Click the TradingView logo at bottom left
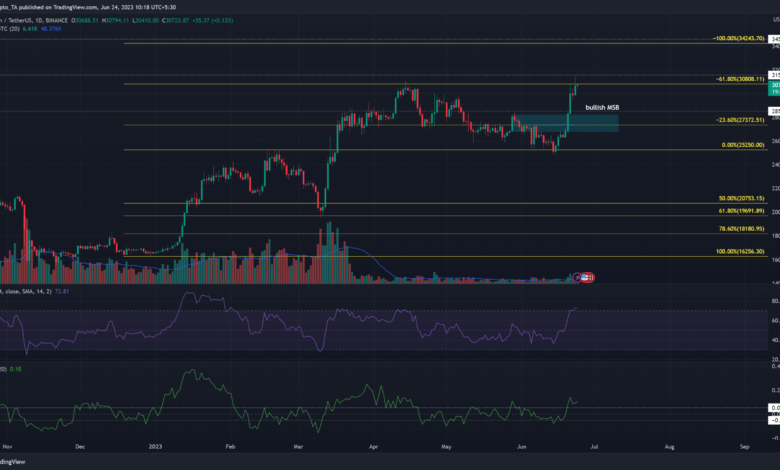Image resolution: width=780 pixels, height=470 pixels. 12,461
